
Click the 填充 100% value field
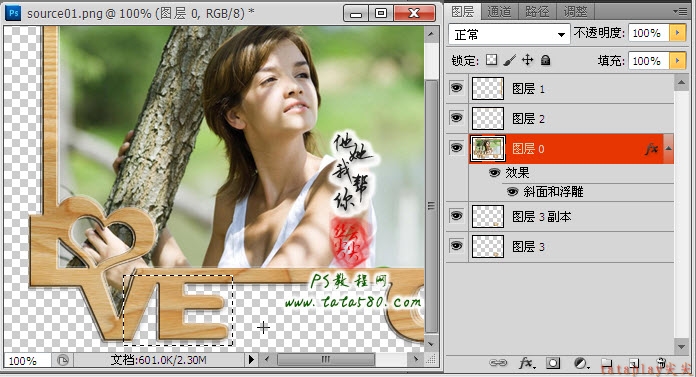pos(649,61)
